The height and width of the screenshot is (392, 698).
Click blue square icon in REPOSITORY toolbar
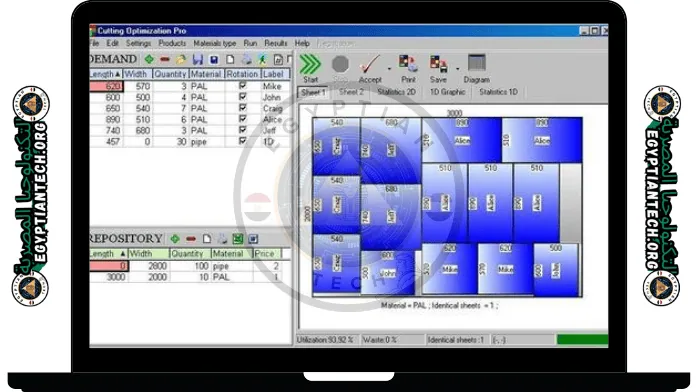pos(253,239)
